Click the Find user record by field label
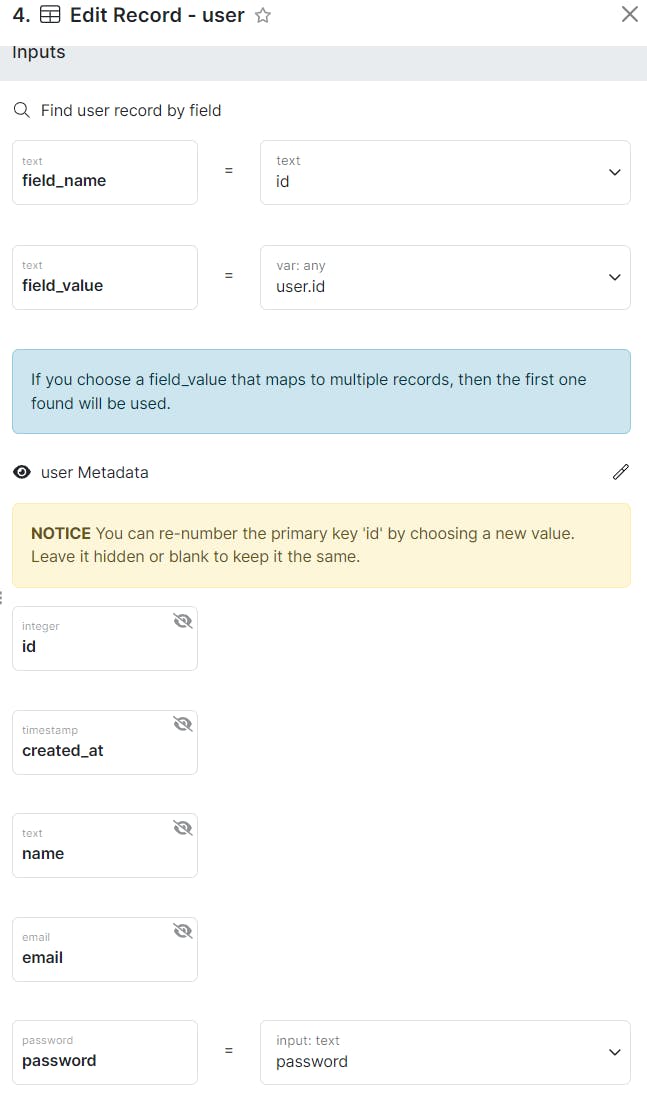647x1106 pixels. click(x=131, y=110)
